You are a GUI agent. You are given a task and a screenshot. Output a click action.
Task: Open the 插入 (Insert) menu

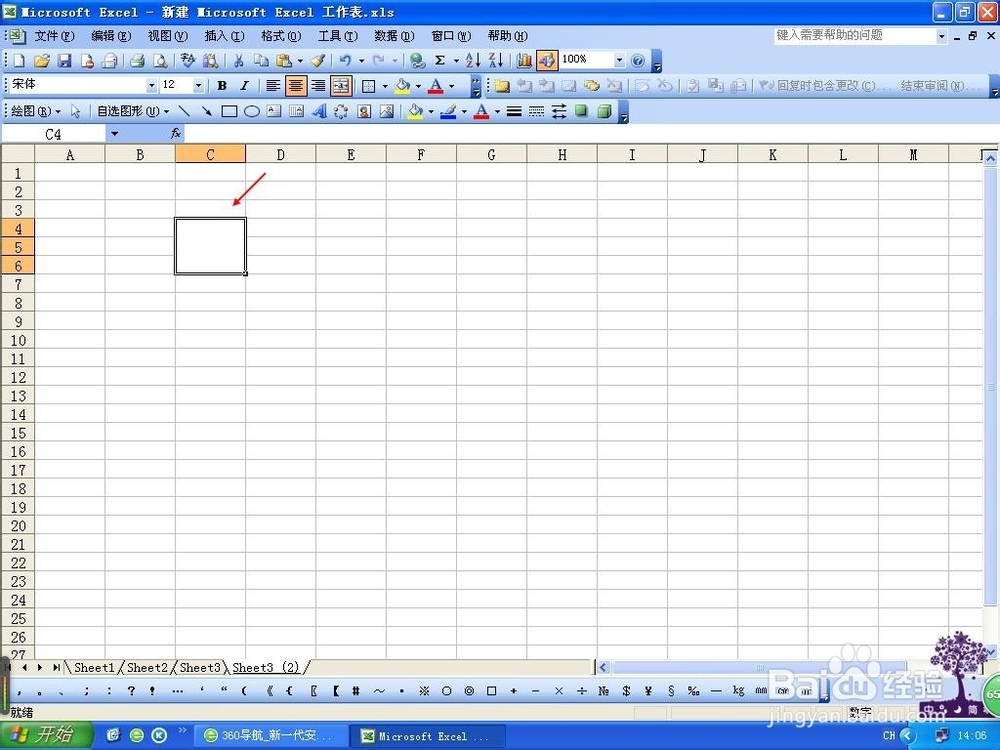pos(224,36)
